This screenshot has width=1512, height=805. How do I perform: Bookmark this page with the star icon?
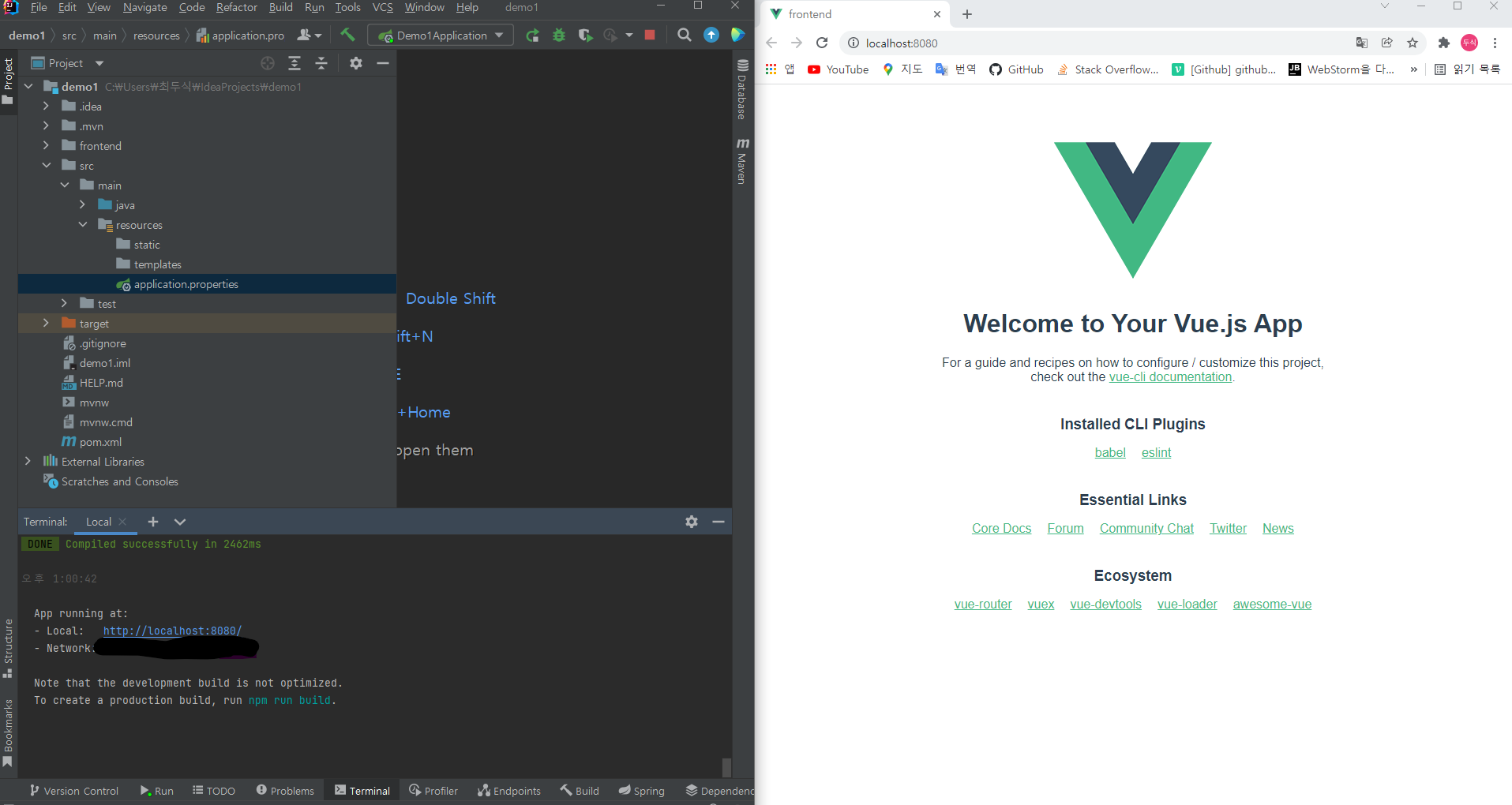tap(1413, 43)
